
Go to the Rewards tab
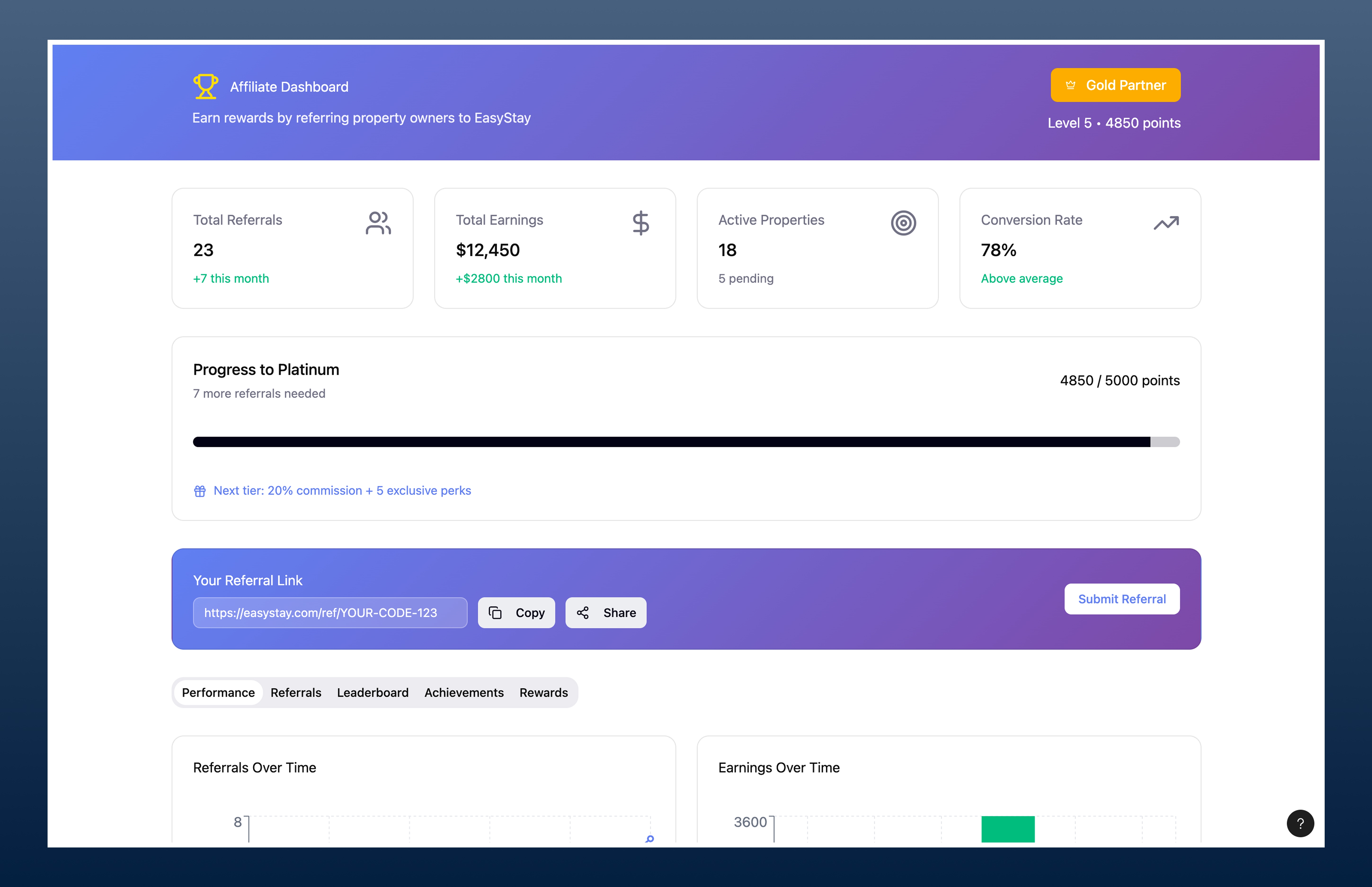point(543,692)
